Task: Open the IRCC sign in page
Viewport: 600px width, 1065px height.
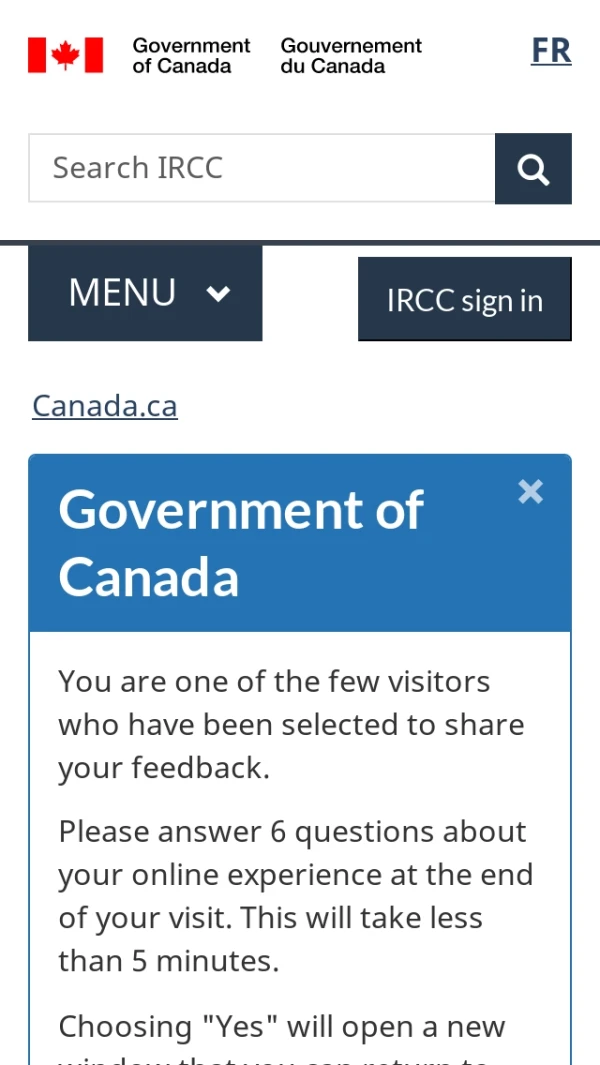Action: point(465,300)
